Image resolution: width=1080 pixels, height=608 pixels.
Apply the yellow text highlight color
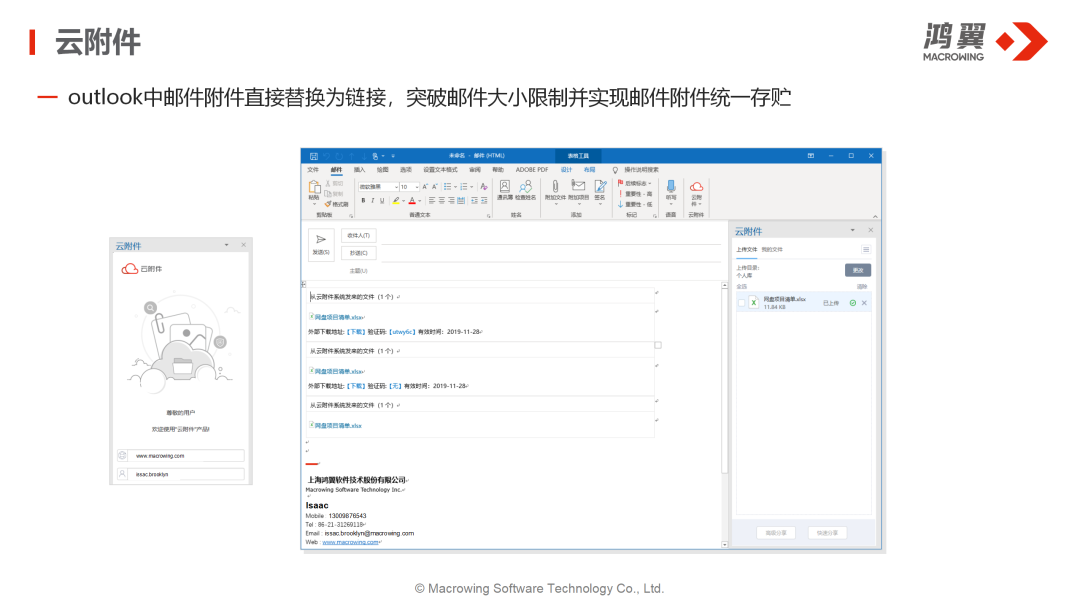396,201
